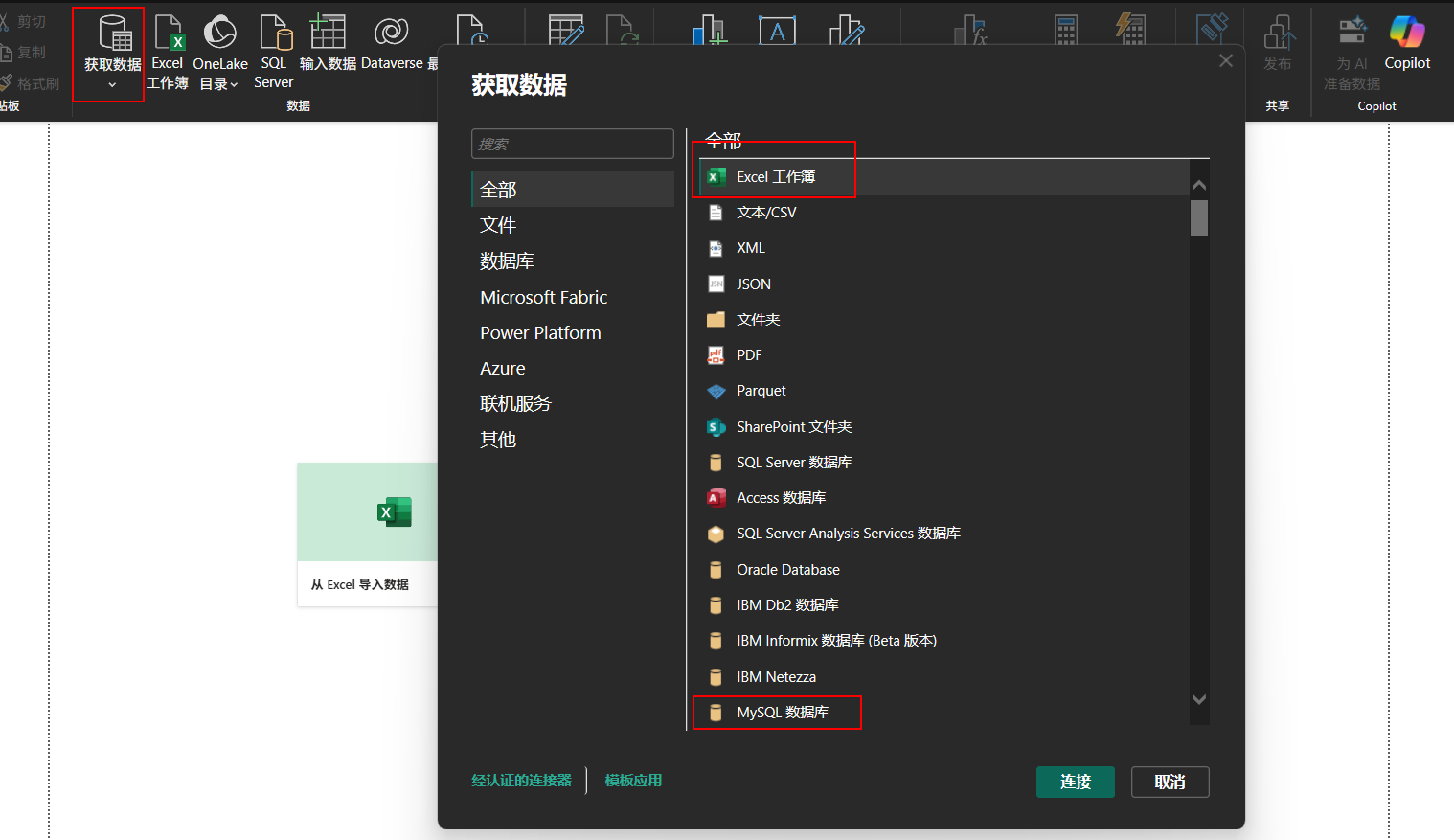Open Excel 工作簿 from the ribbon
1454x840 pixels.
[x=168, y=53]
